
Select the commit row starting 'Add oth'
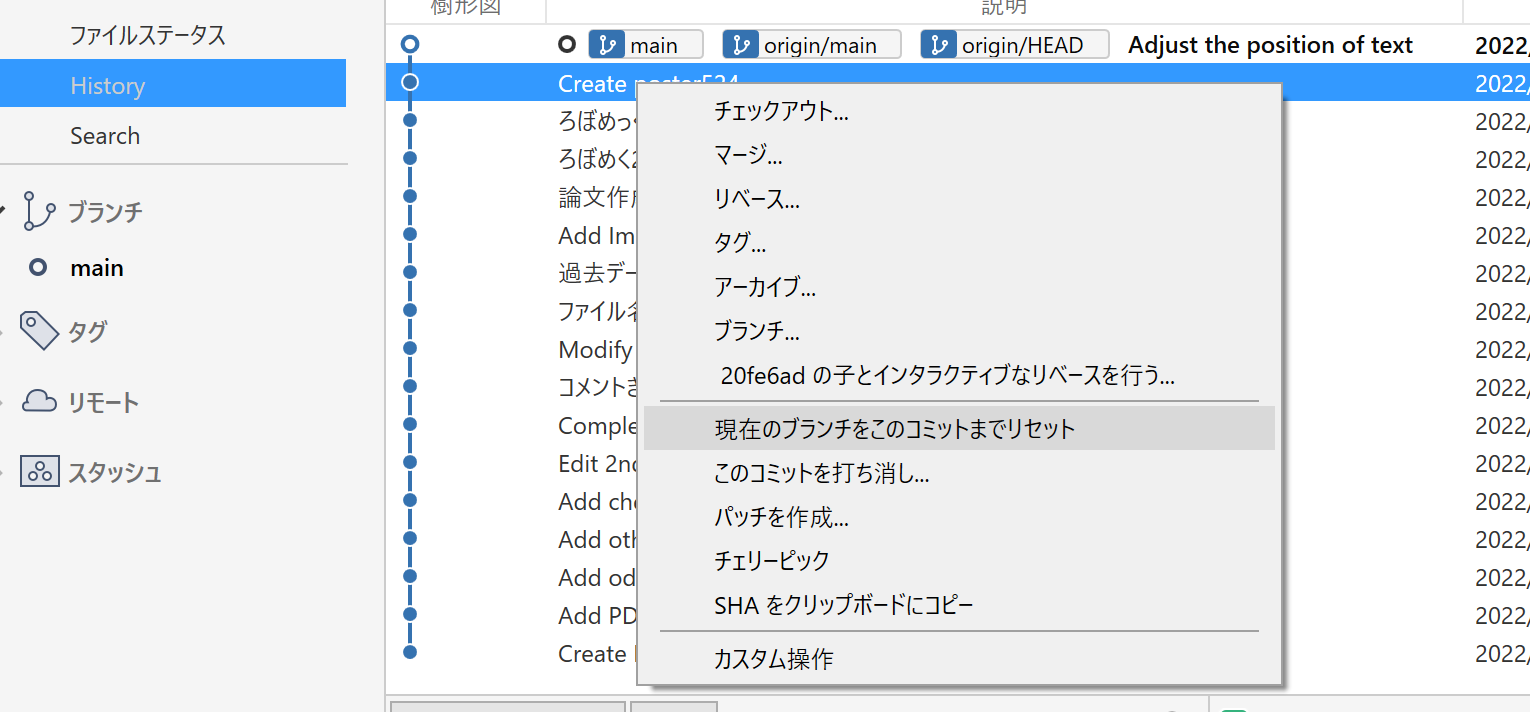pos(597,539)
